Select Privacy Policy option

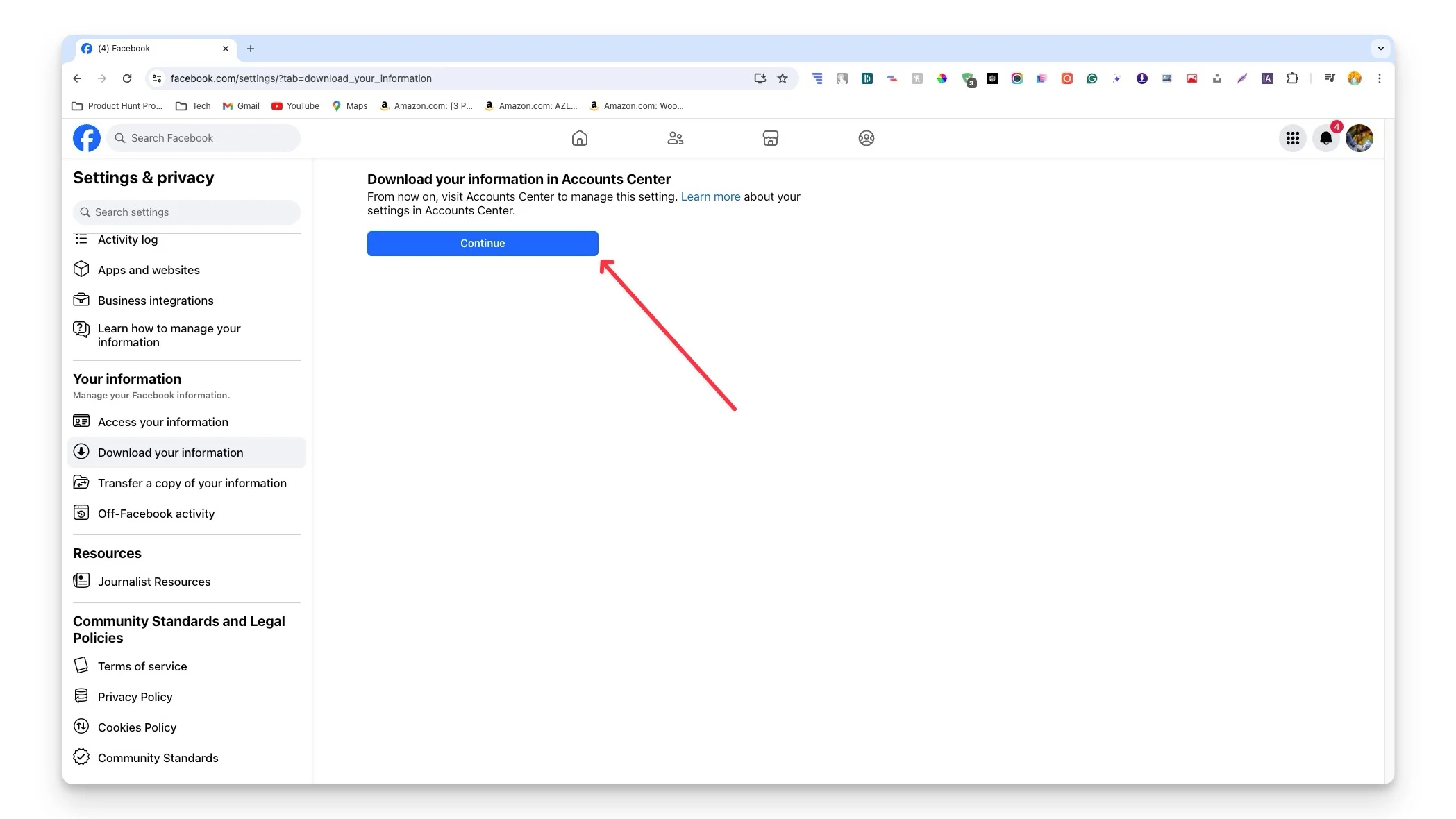coord(135,696)
